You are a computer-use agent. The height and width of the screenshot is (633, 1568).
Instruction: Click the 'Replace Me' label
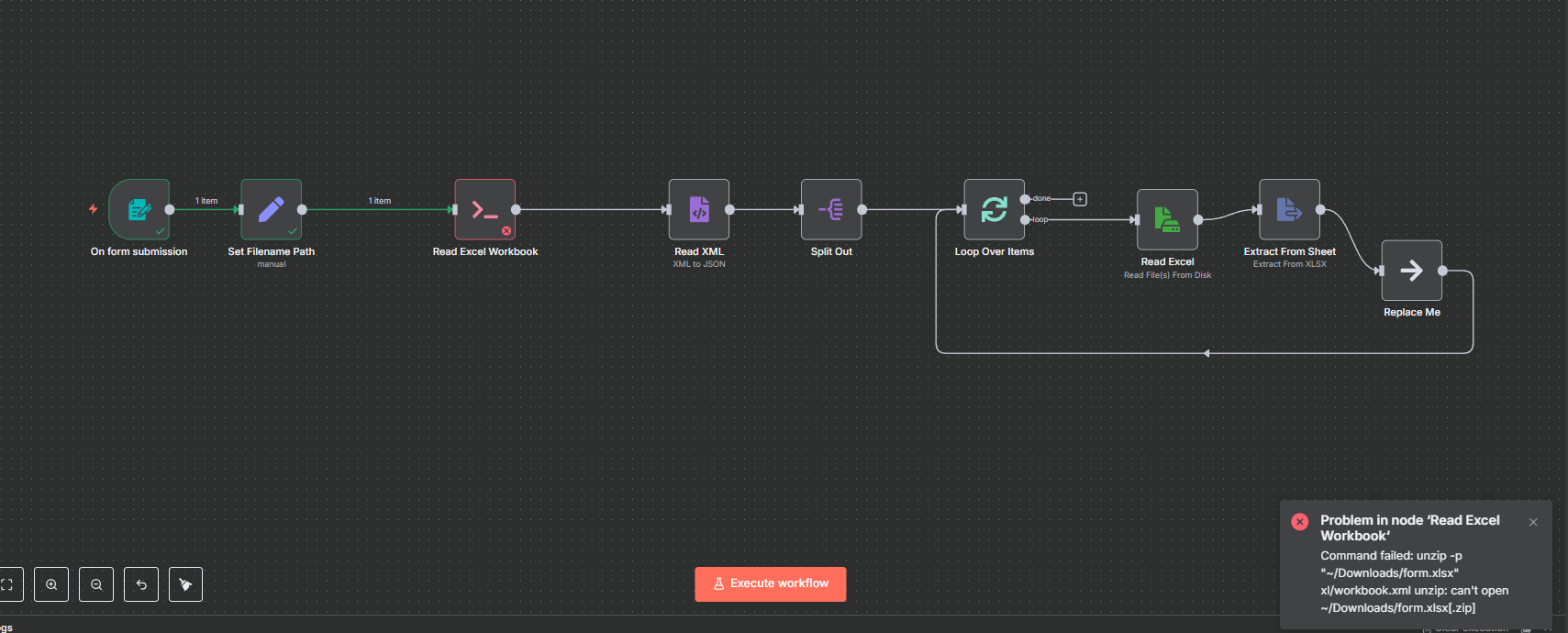1412,313
